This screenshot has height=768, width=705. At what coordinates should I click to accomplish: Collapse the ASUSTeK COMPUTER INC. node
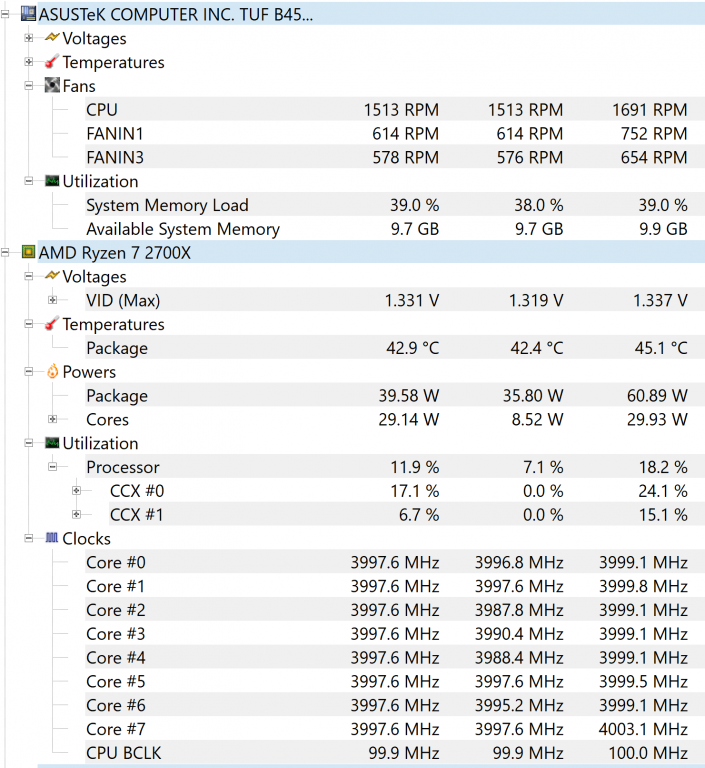pyautogui.click(x=5, y=14)
